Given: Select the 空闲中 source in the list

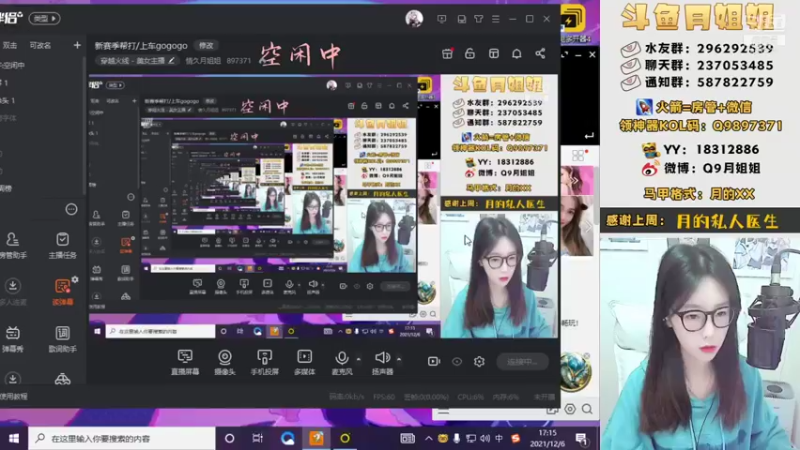Looking at the screenshot, I should (x=13, y=65).
